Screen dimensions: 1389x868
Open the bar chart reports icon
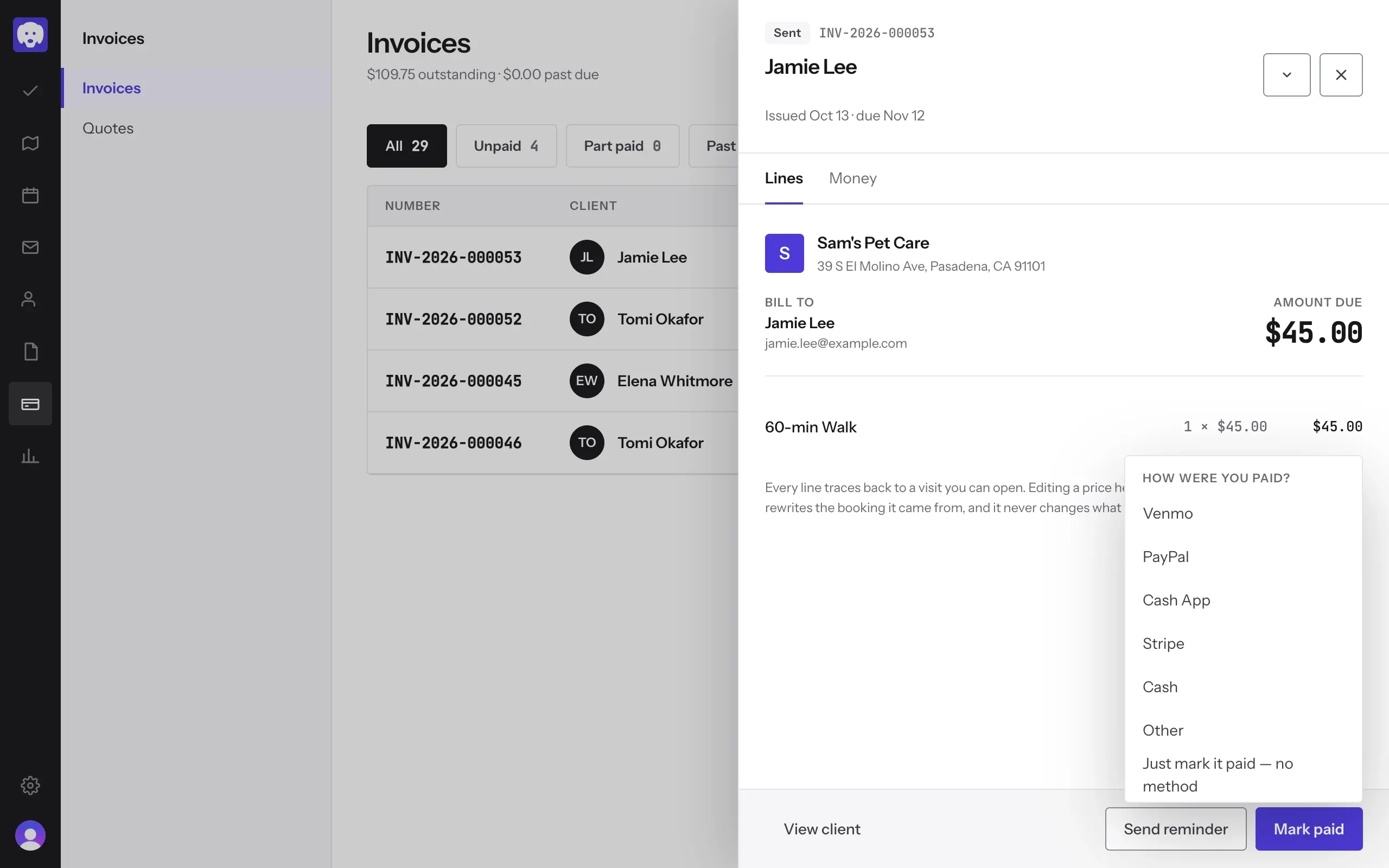tap(30, 456)
